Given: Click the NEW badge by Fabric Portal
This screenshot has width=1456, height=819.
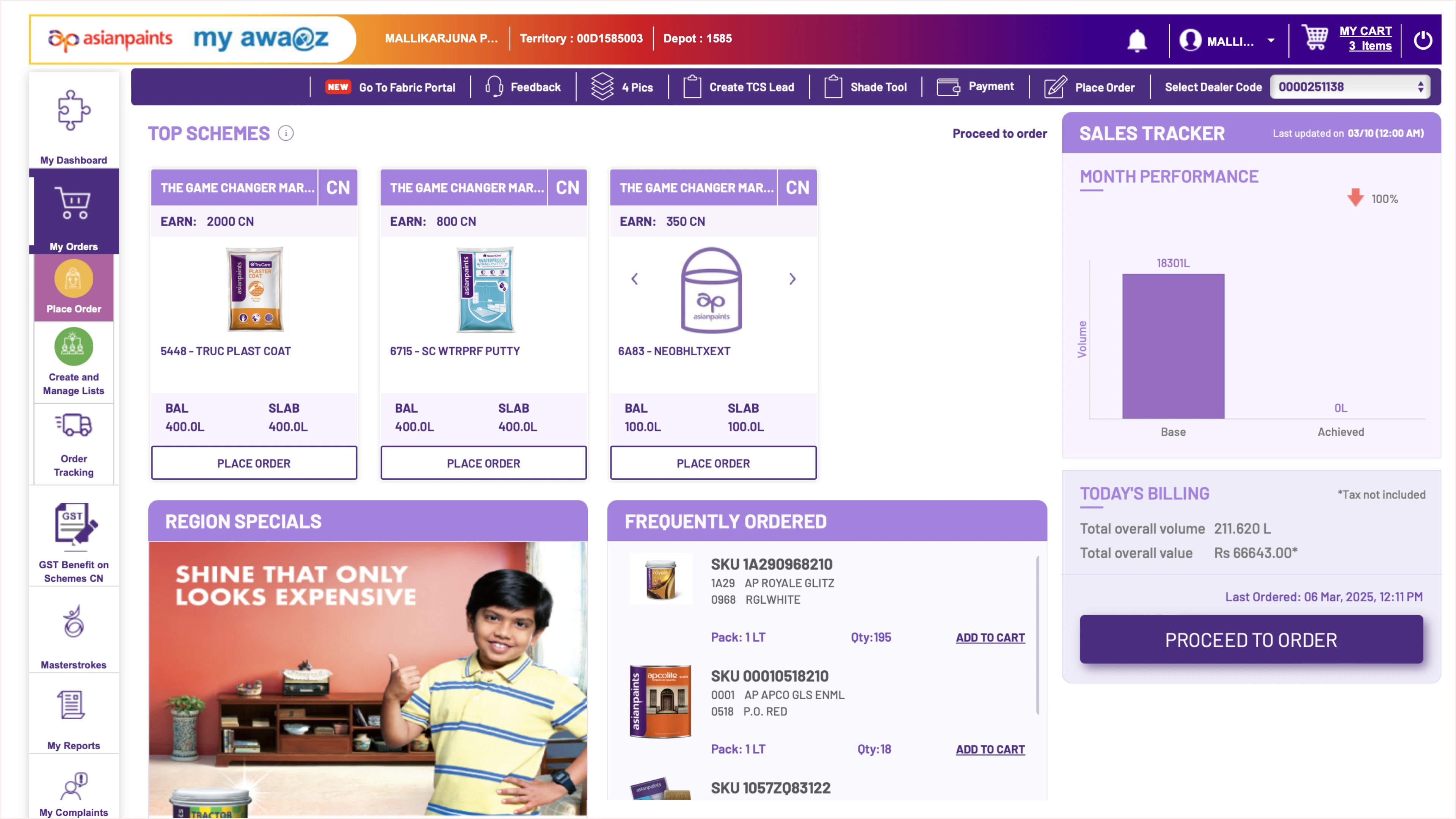Looking at the screenshot, I should (x=338, y=87).
